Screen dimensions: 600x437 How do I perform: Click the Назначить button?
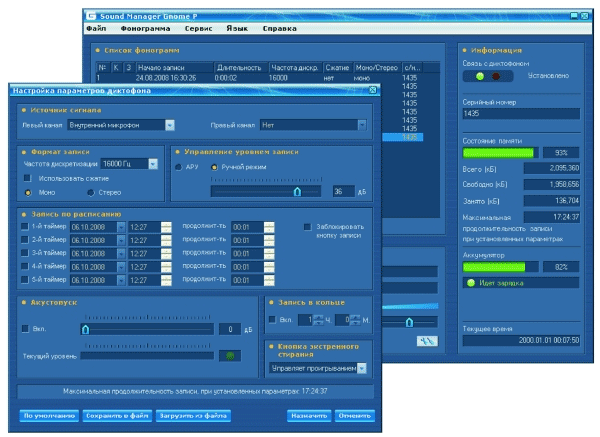pyautogui.click(x=309, y=416)
